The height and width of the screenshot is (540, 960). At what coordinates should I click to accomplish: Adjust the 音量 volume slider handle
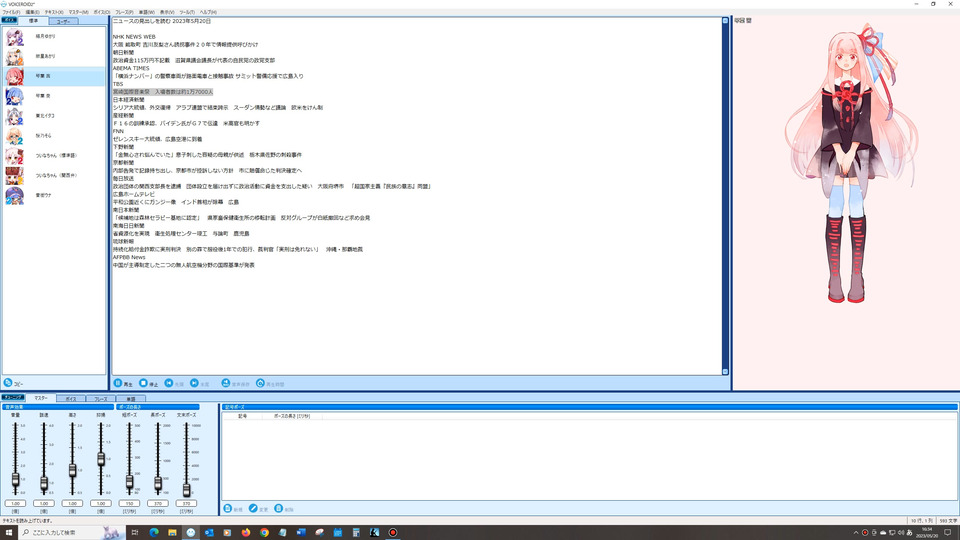15,480
